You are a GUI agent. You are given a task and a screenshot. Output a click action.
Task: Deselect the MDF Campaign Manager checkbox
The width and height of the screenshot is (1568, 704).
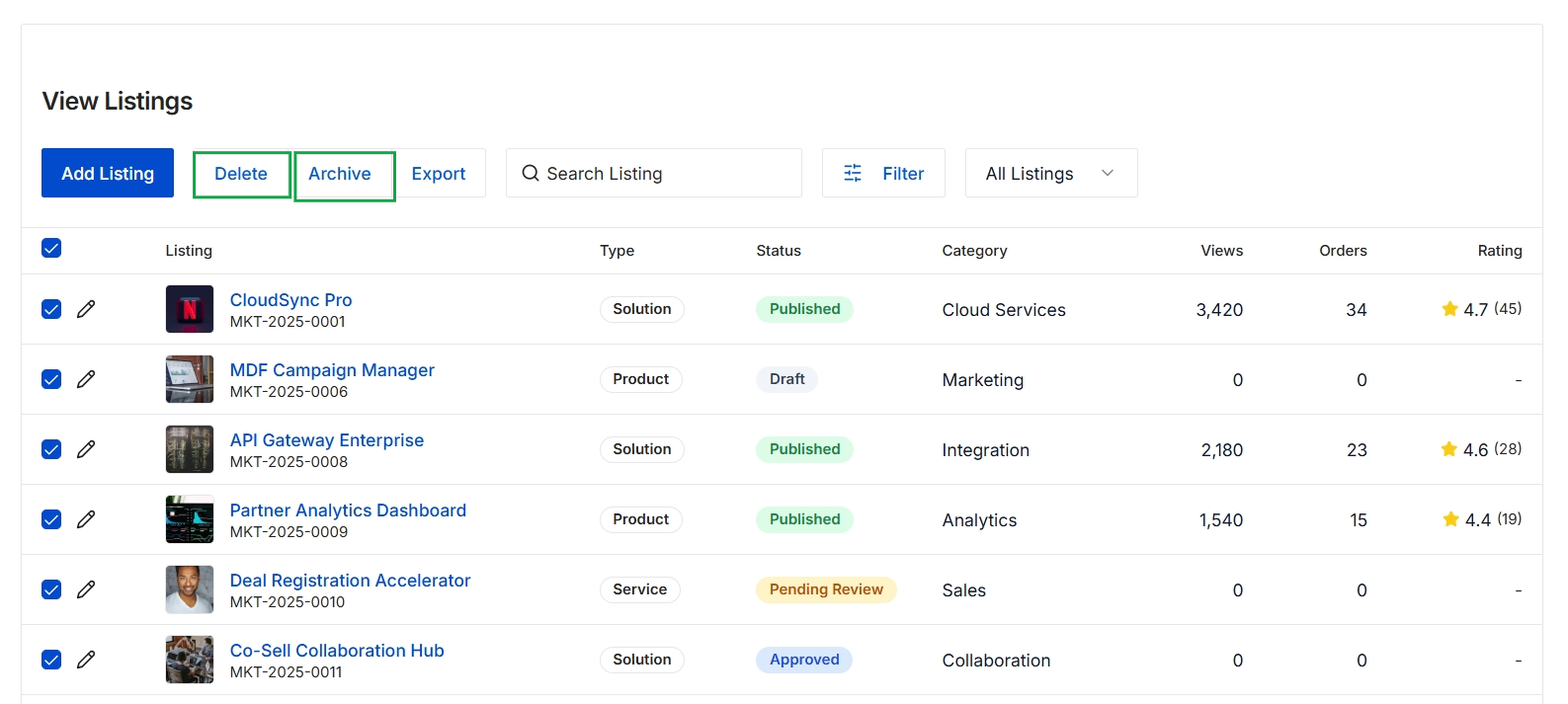(x=51, y=379)
